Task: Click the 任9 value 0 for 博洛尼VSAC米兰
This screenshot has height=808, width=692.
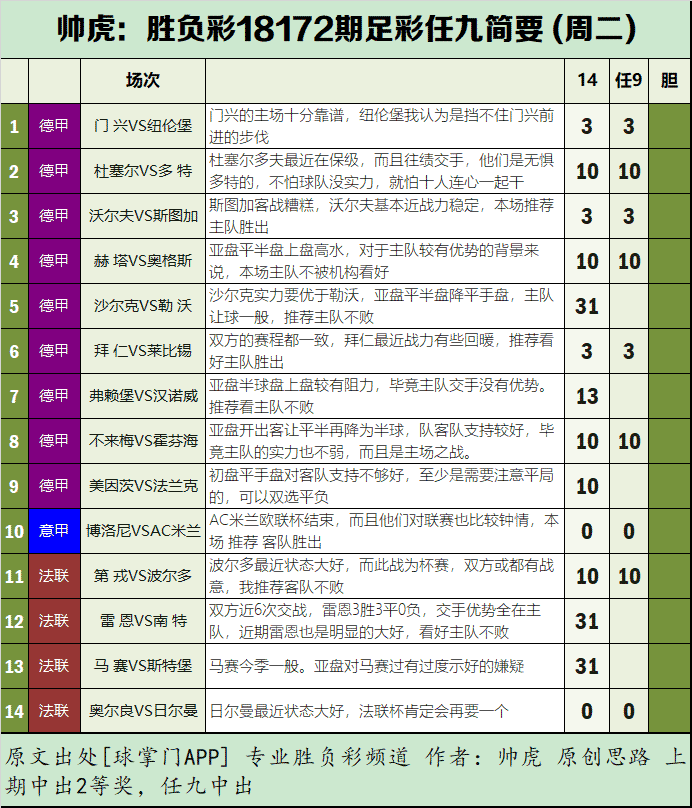Action: (x=629, y=531)
